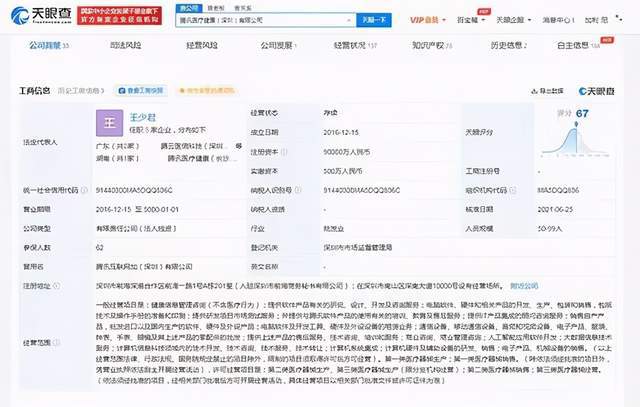The width and height of the screenshot is (640, 407).
Task: Click the registration authority 深圳市市场监督管理局
Action: pyautogui.click(x=358, y=248)
